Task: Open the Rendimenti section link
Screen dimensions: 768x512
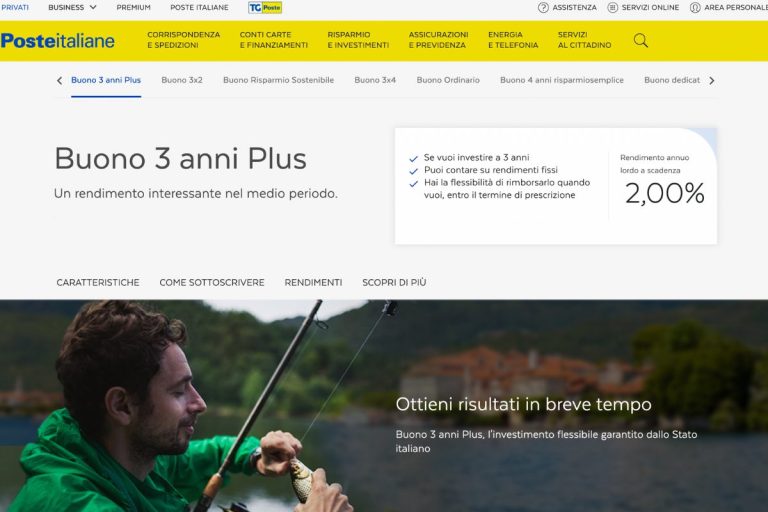Action: pyautogui.click(x=313, y=282)
